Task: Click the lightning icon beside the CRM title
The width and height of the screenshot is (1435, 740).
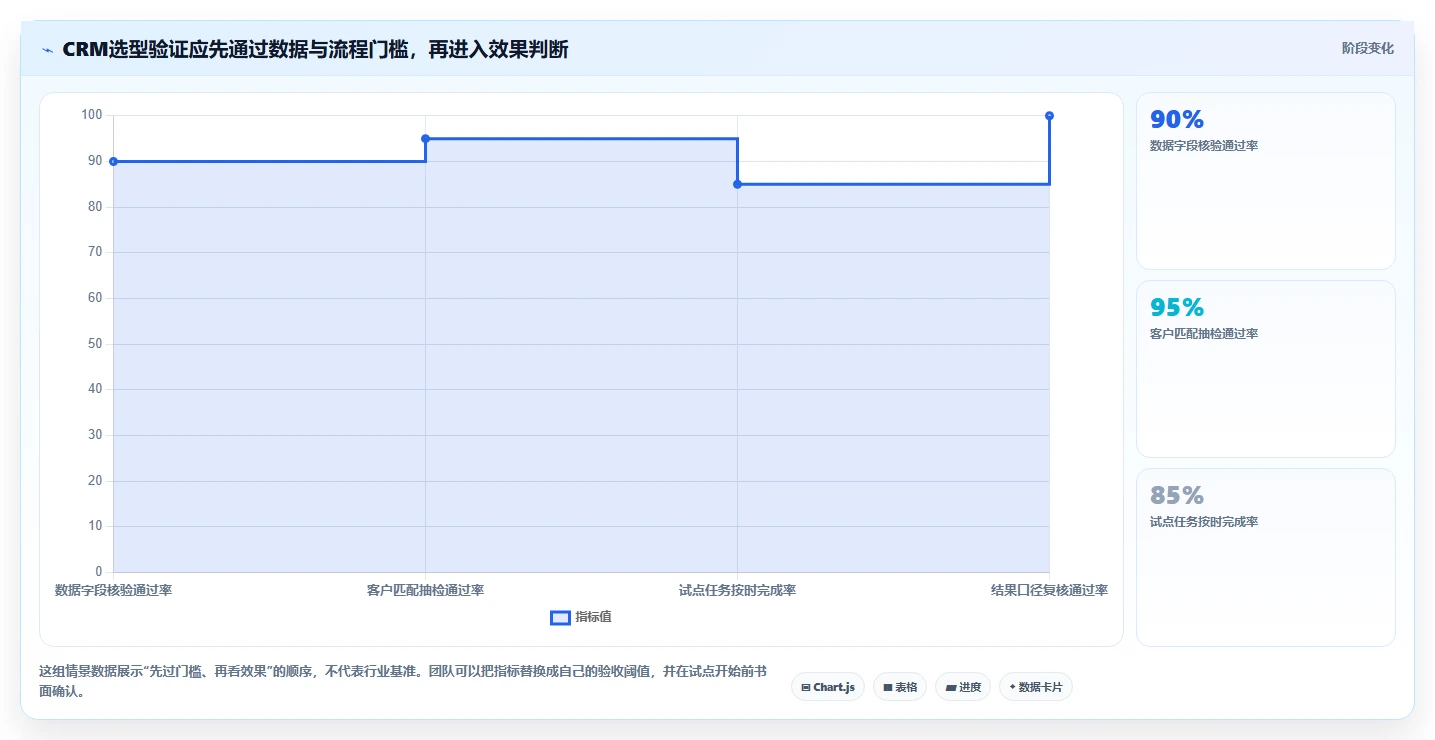Action: [x=47, y=50]
